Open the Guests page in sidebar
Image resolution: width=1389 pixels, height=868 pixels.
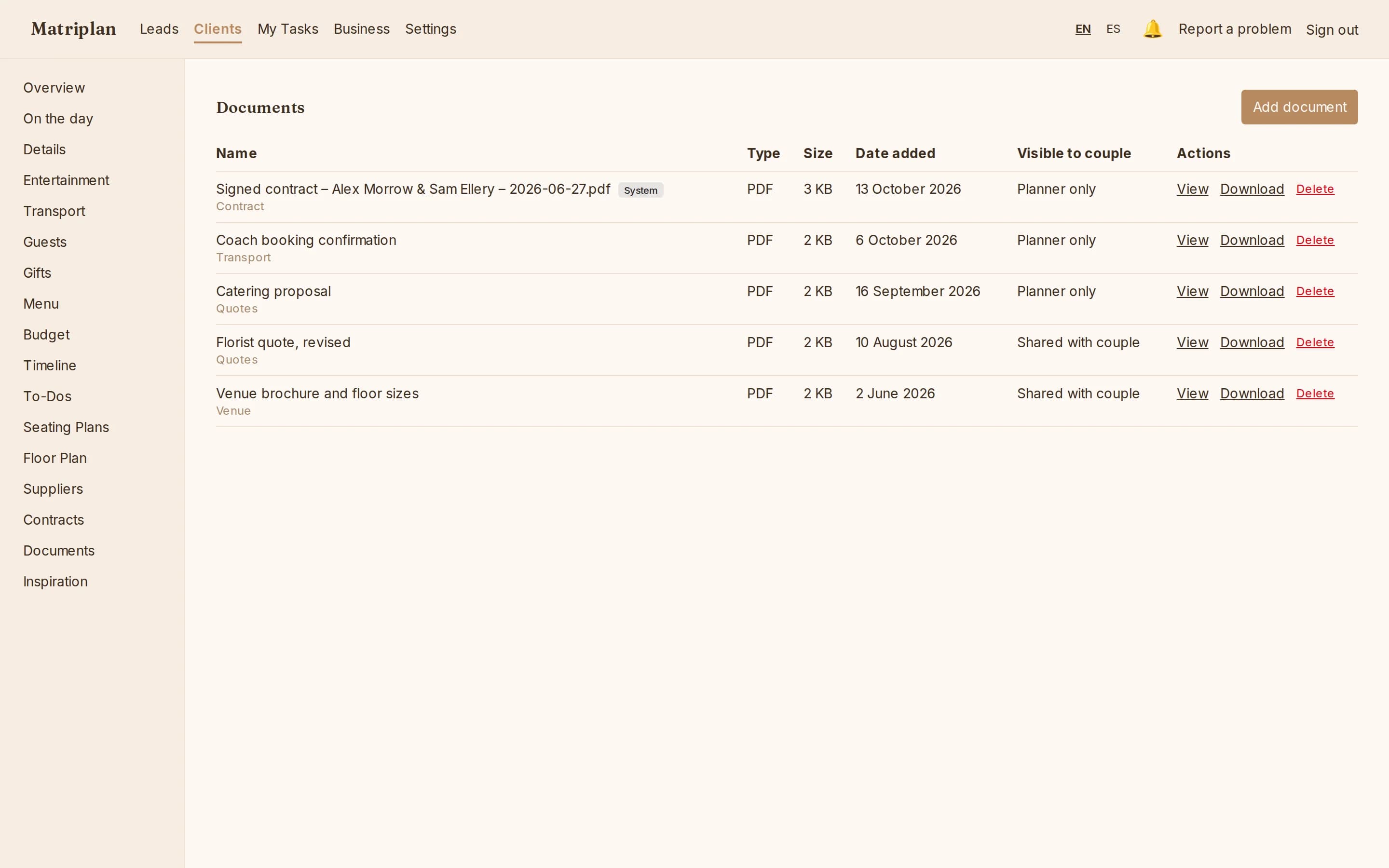click(x=45, y=242)
